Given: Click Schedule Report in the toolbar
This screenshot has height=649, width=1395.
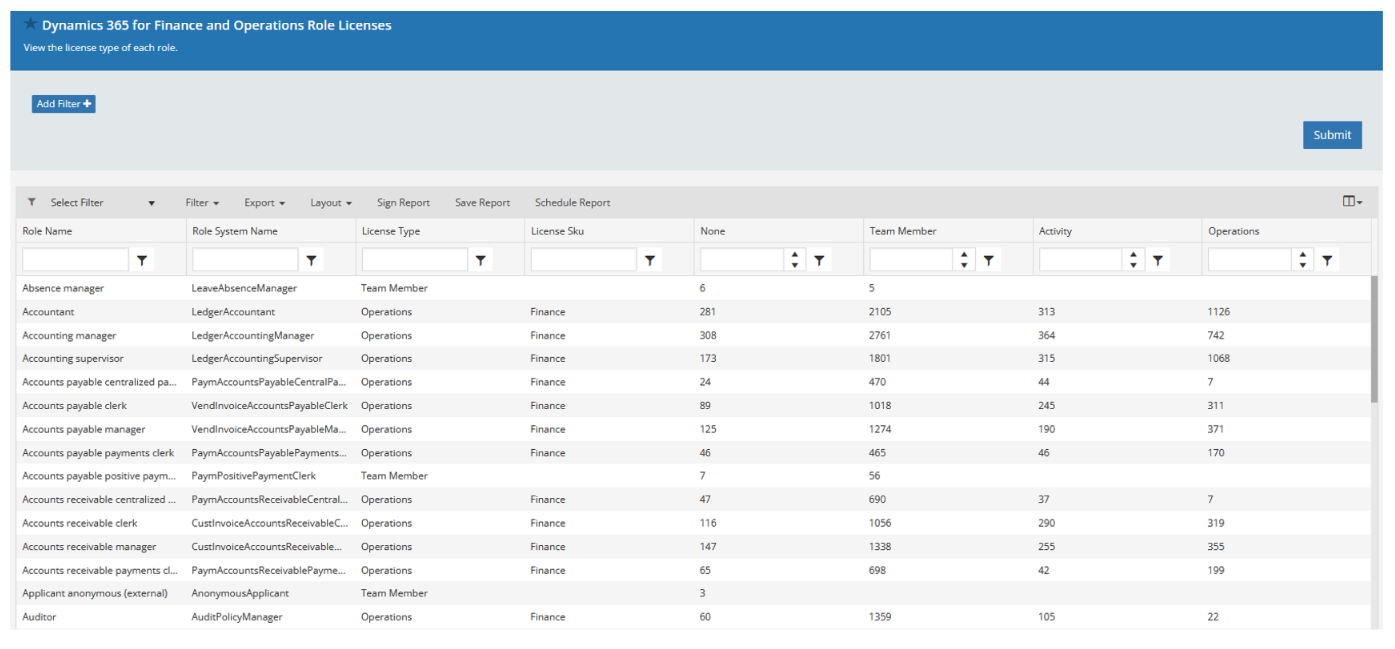Looking at the screenshot, I should click(572, 203).
